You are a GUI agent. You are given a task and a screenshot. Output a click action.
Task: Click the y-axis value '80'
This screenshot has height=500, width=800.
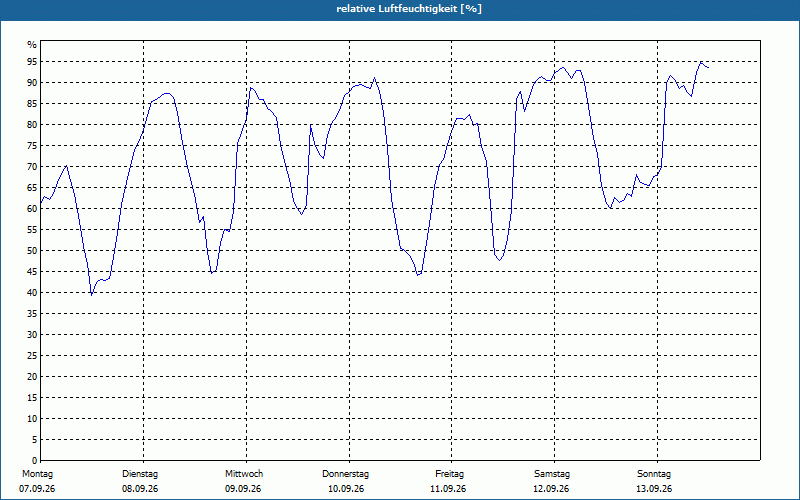click(x=32, y=124)
